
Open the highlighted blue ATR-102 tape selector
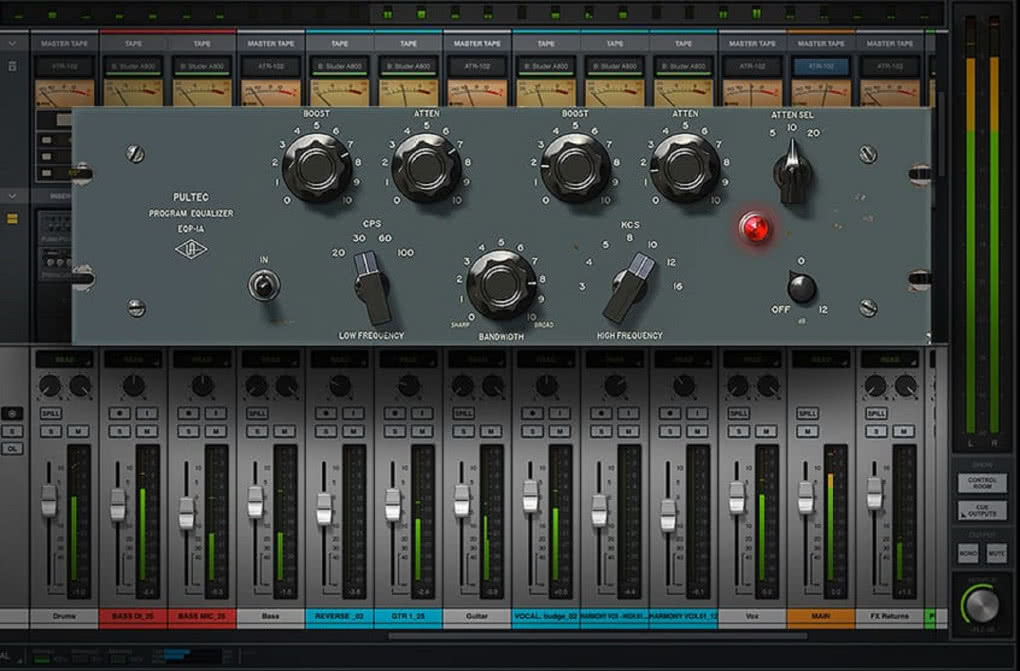[x=820, y=66]
